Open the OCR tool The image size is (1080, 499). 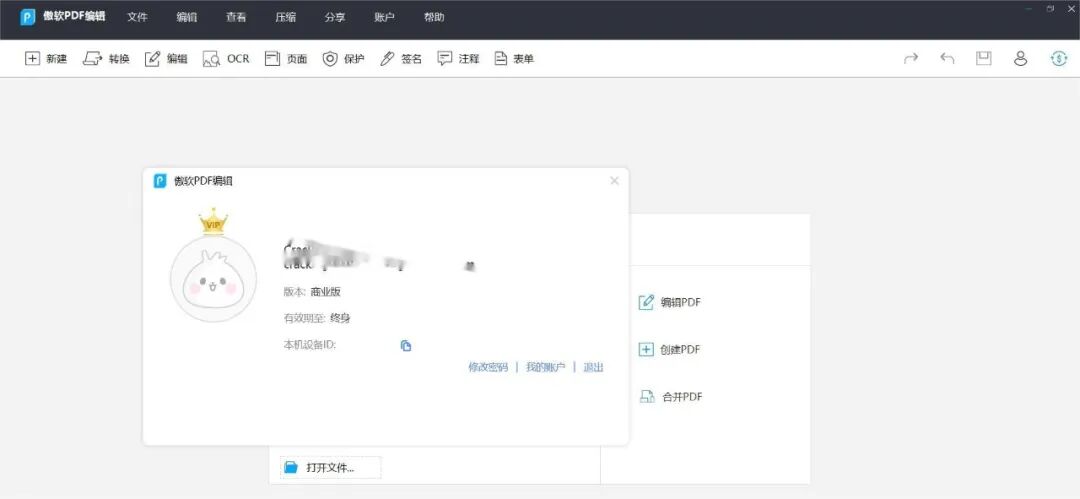(x=226, y=59)
